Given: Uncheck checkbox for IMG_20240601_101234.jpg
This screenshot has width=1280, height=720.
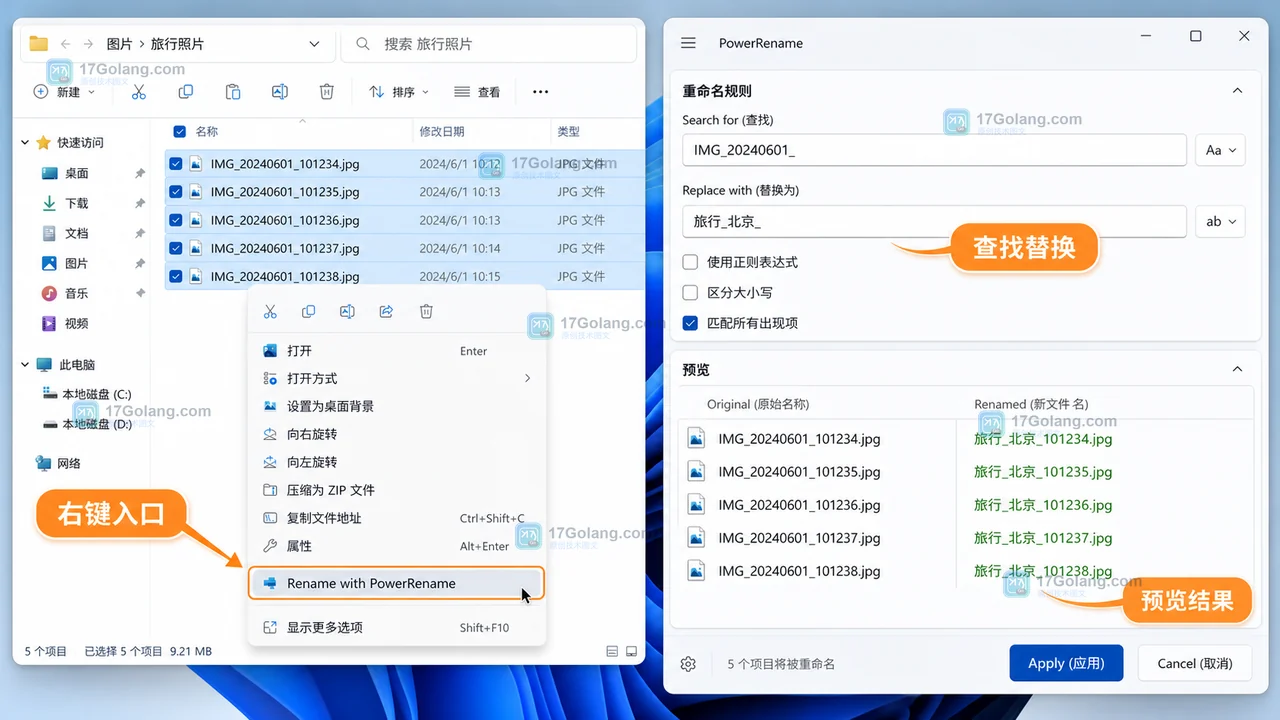Looking at the screenshot, I should point(176,164).
